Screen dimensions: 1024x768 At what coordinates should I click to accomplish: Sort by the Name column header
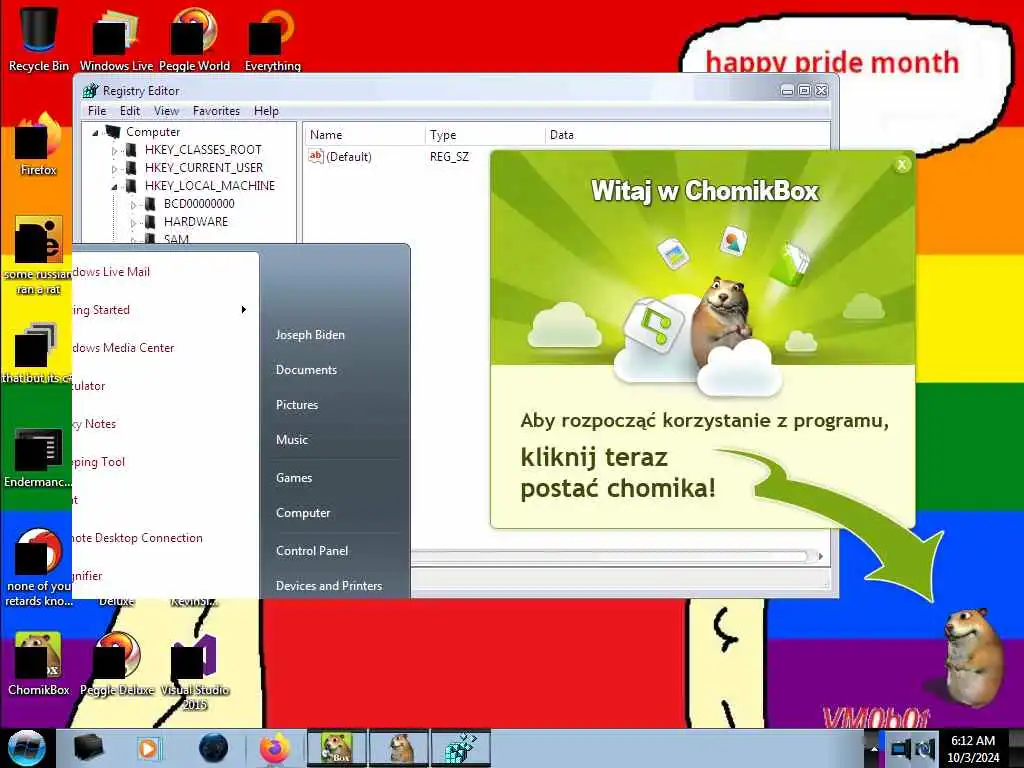pyautogui.click(x=364, y=135)
